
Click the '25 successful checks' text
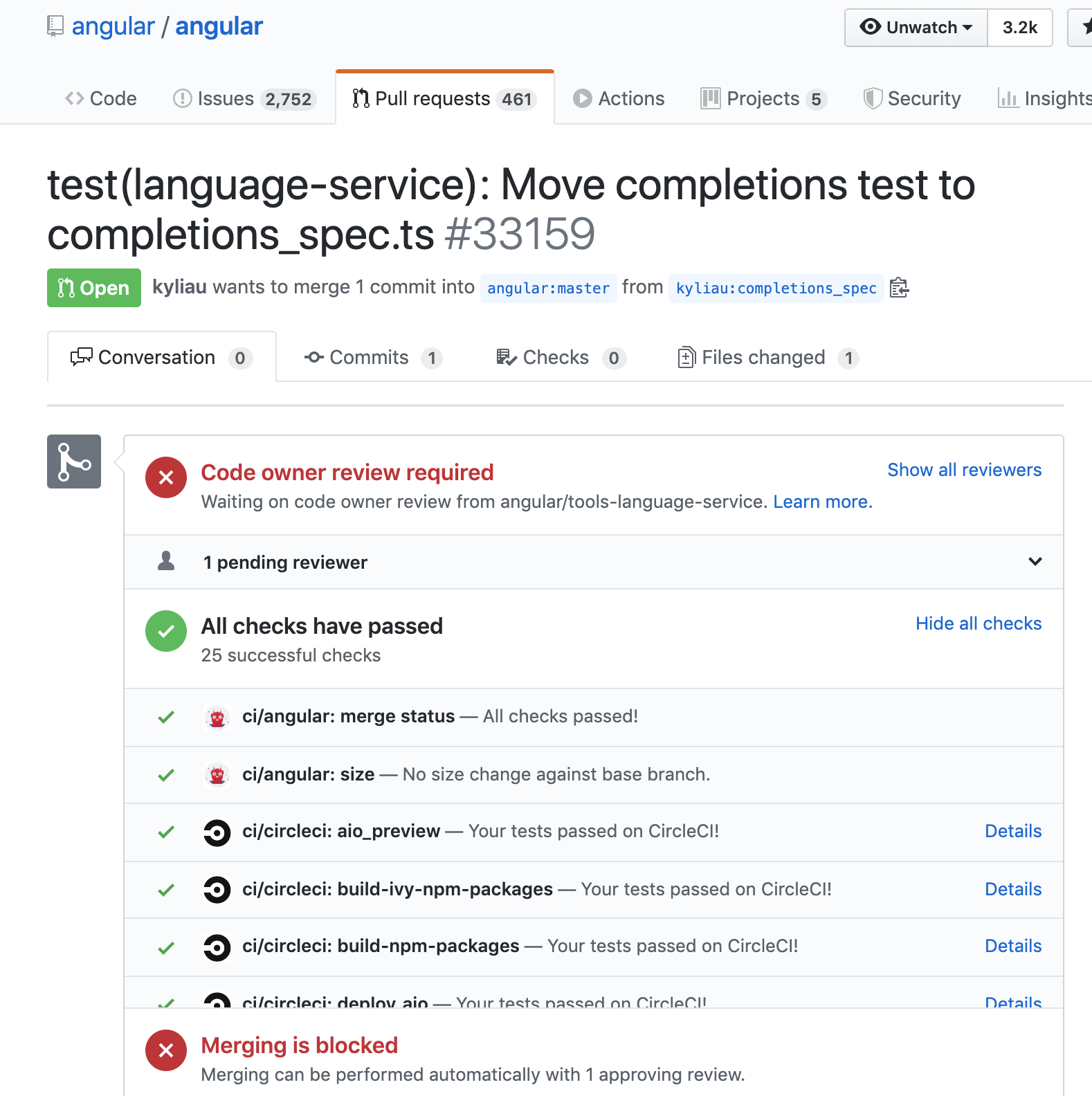pos(291,655)
